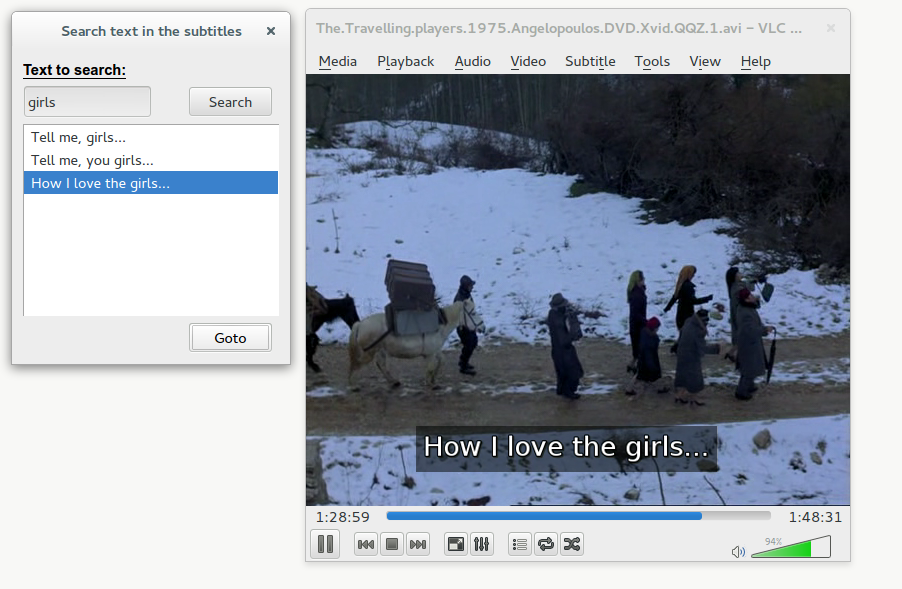902x589 pixels.
Task: Open the Subtitle menu
Action: 590,62
